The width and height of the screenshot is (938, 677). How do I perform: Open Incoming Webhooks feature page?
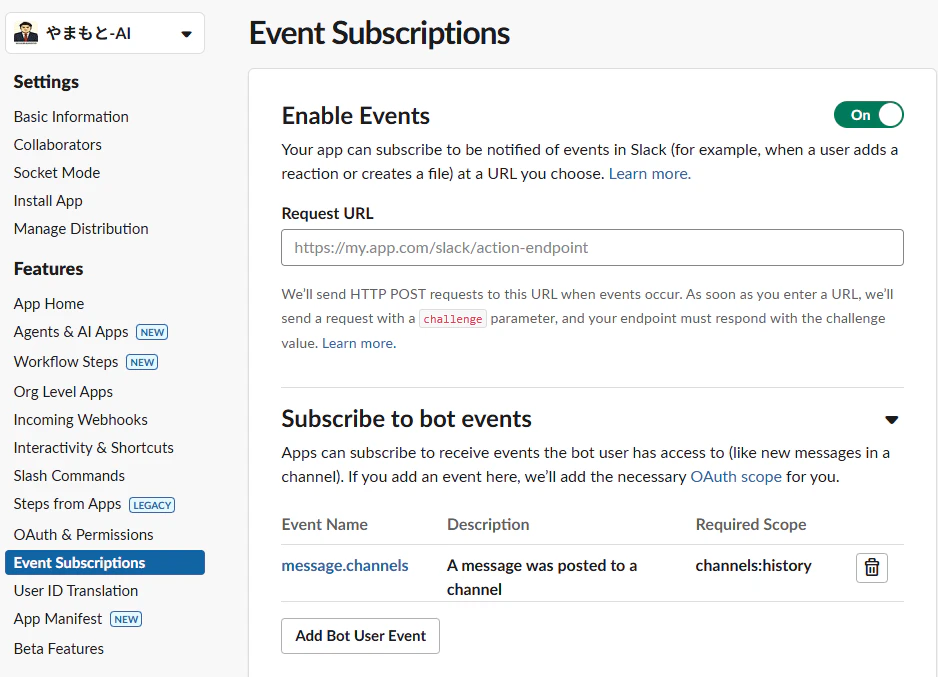[81, 420]
